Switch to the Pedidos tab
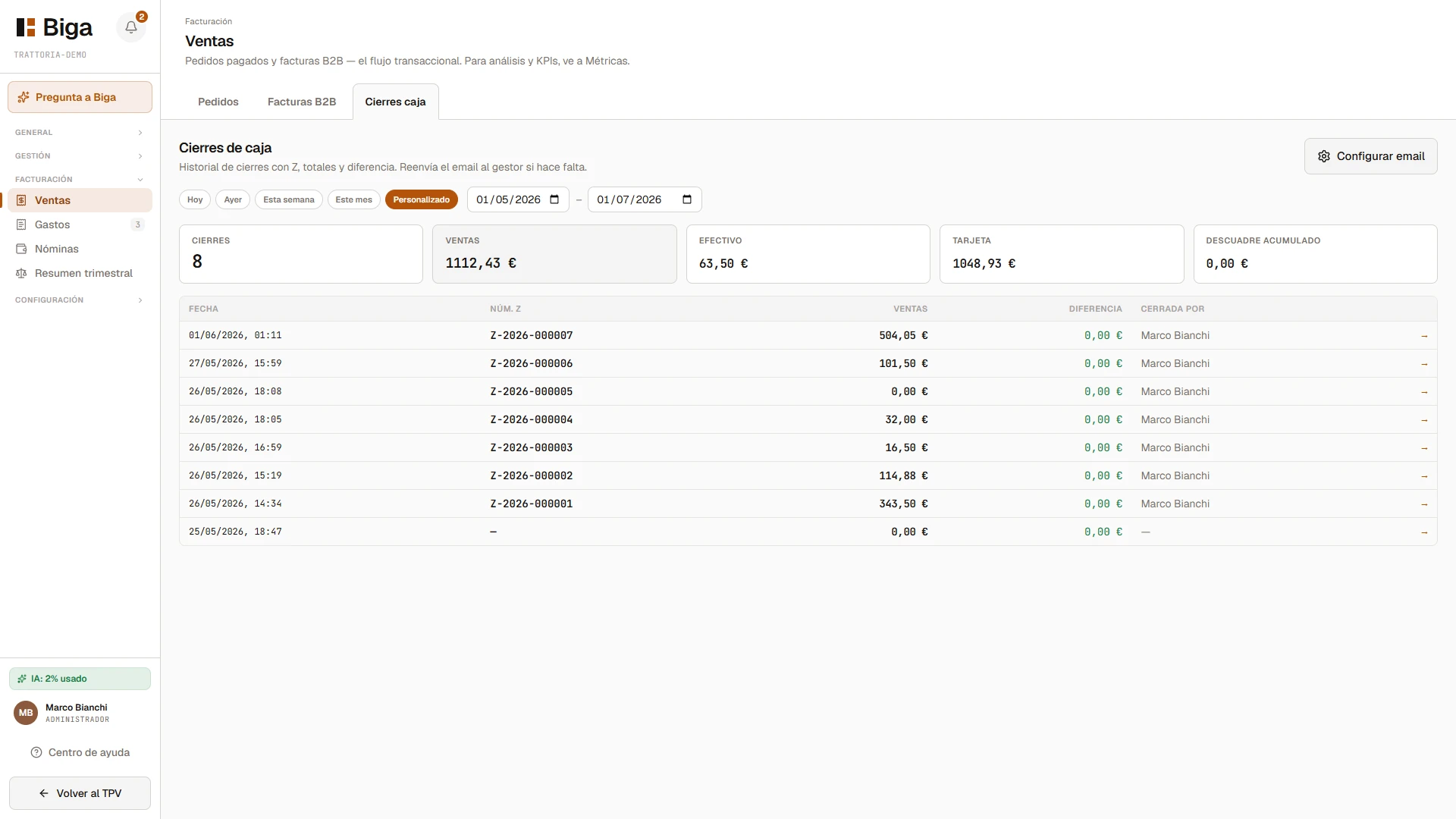 (x=218, y=102)
